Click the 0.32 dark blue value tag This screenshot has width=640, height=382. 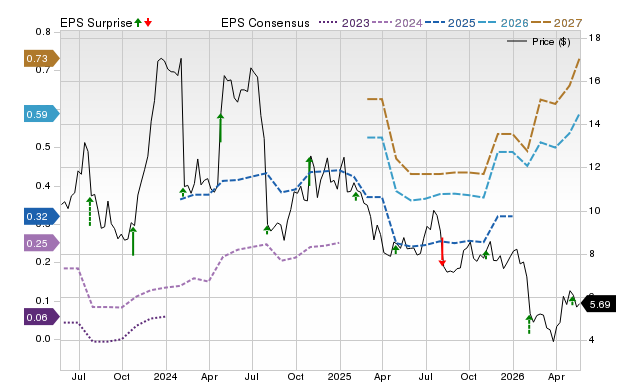[41, 216]
